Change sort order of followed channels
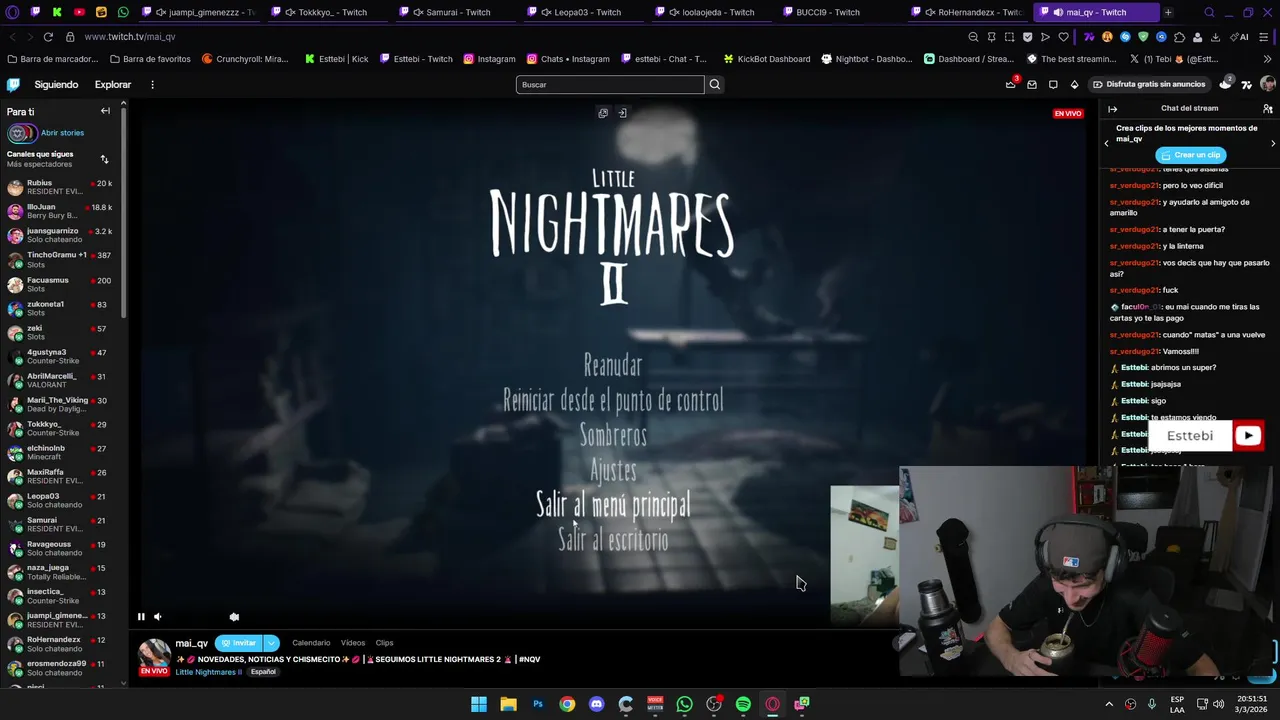The image size is (1280, 720). pos(104,159)
